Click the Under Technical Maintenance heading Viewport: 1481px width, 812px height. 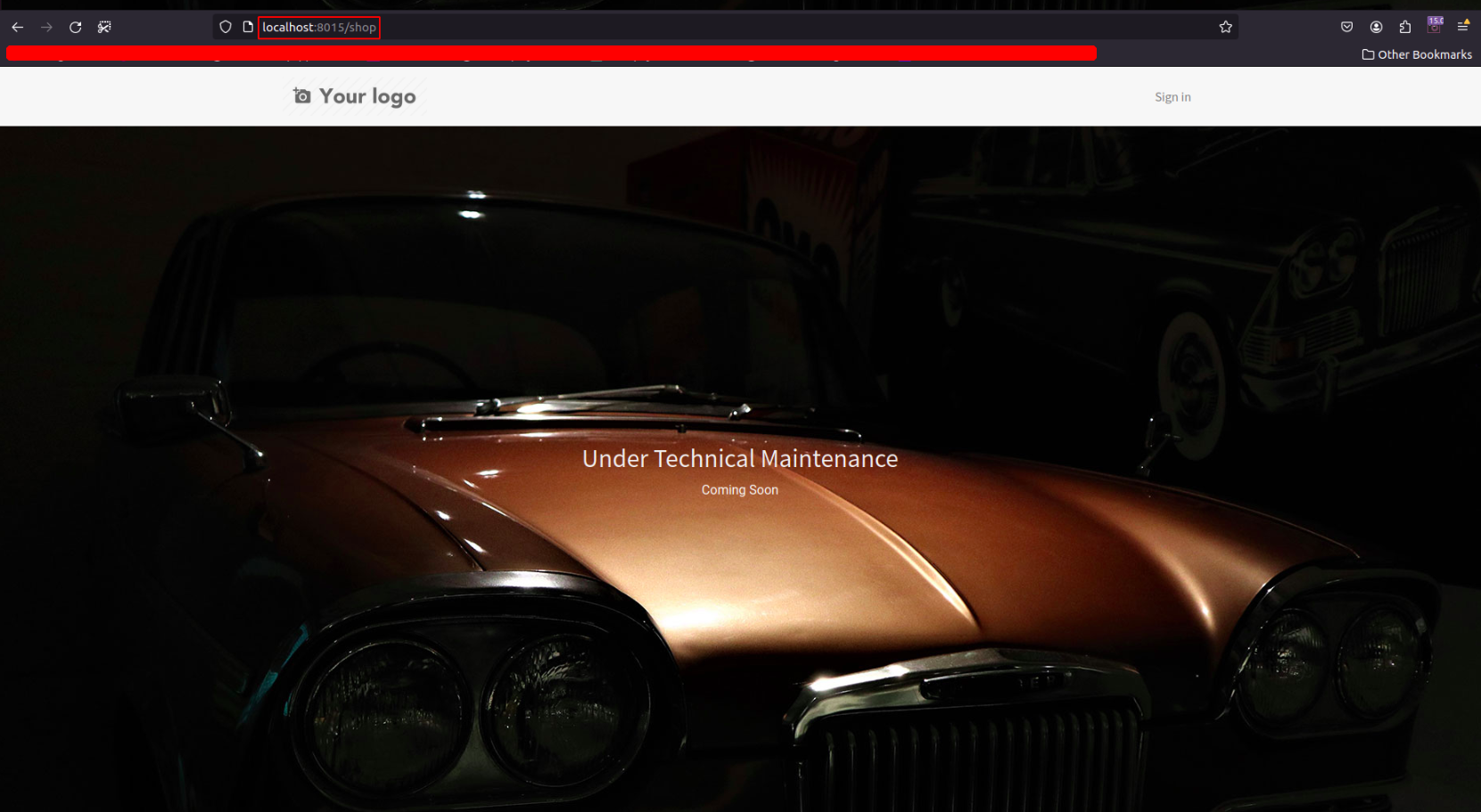point(740,458)
